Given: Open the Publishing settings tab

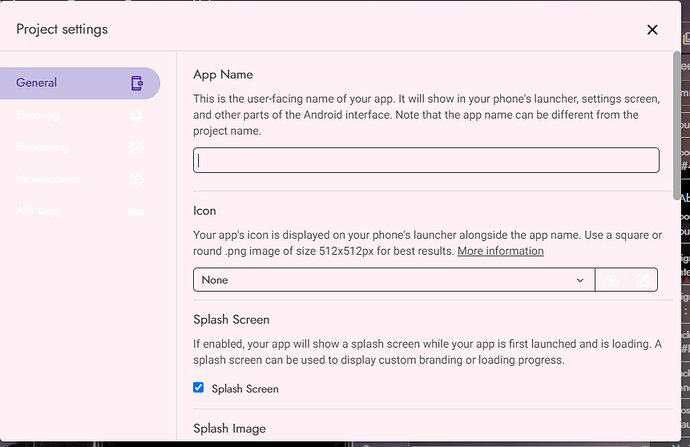Looking at the screenshot, I should [43, 148].
